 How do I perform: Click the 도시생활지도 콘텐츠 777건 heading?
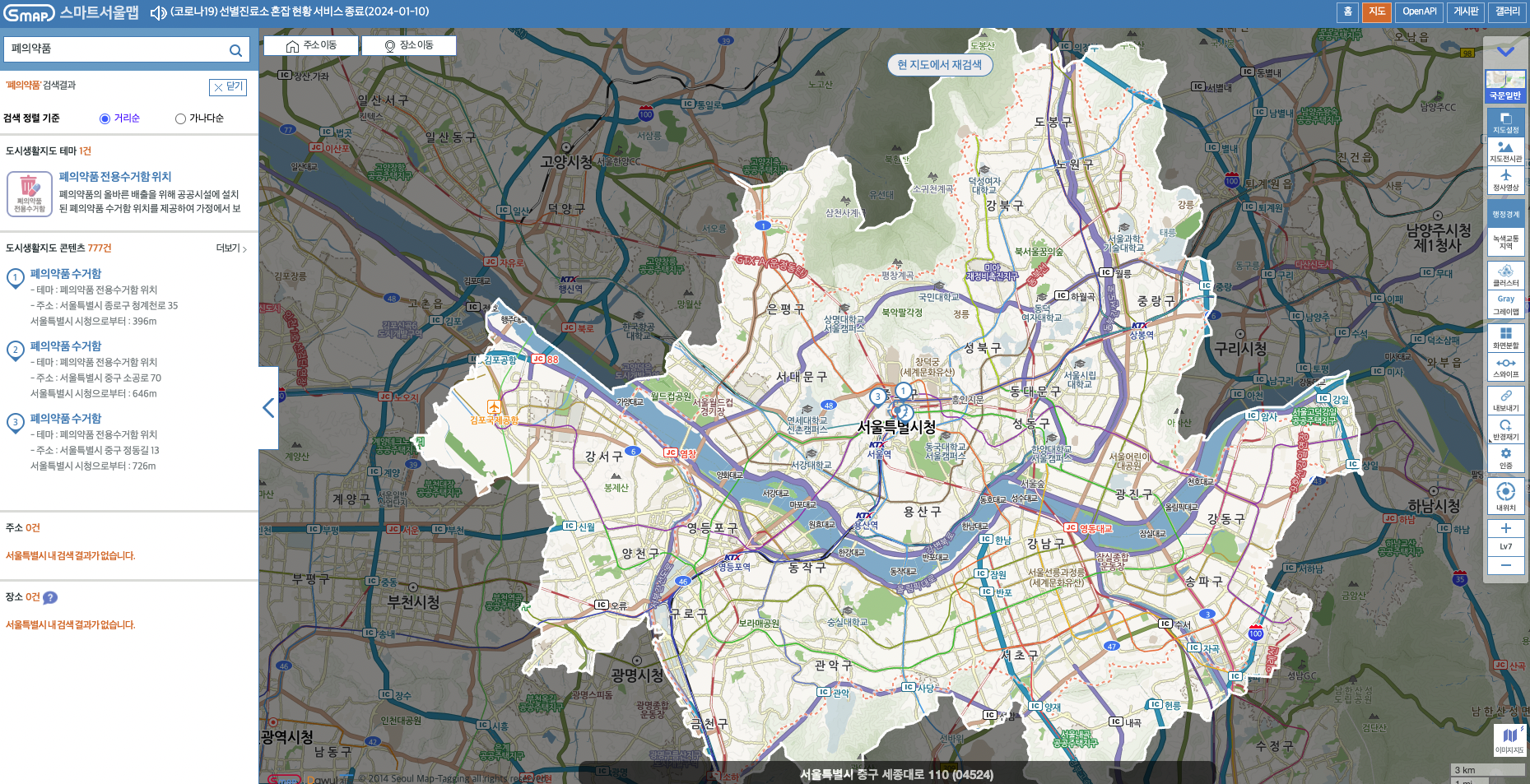[x=58, y=248]
